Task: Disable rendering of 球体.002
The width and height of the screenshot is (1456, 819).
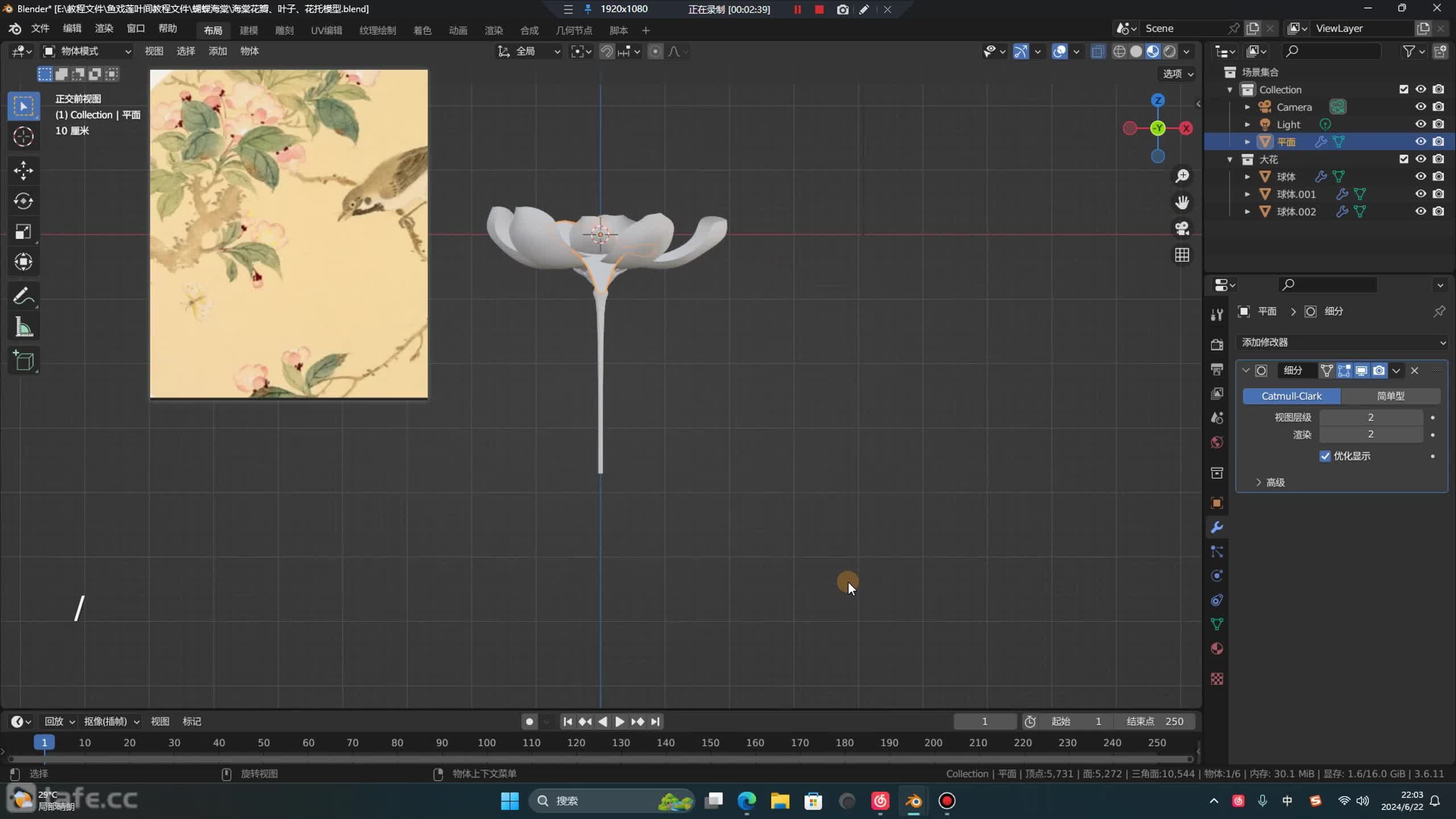Action: click(1438, 211)
